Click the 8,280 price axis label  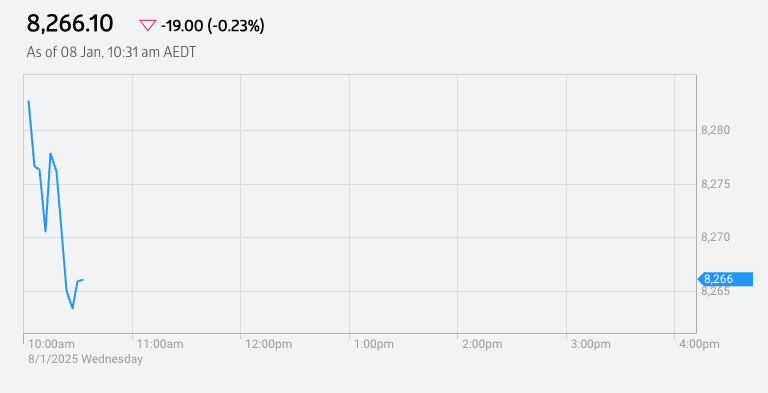(716, 130)
